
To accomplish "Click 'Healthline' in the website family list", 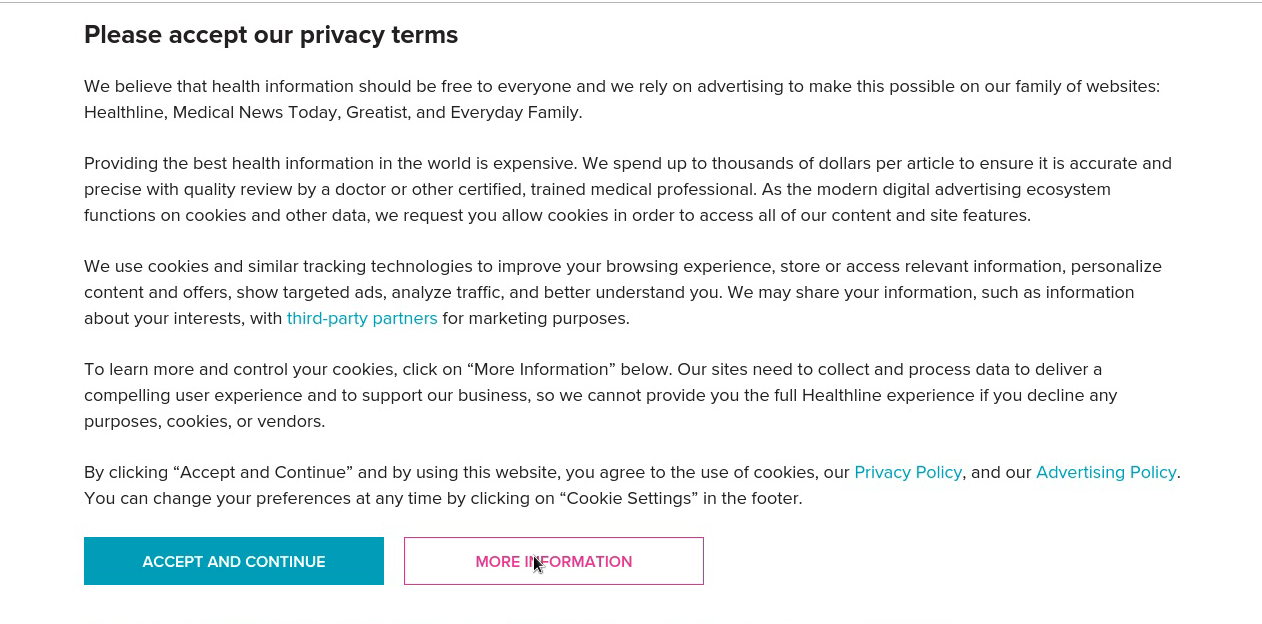I will 124,112.
